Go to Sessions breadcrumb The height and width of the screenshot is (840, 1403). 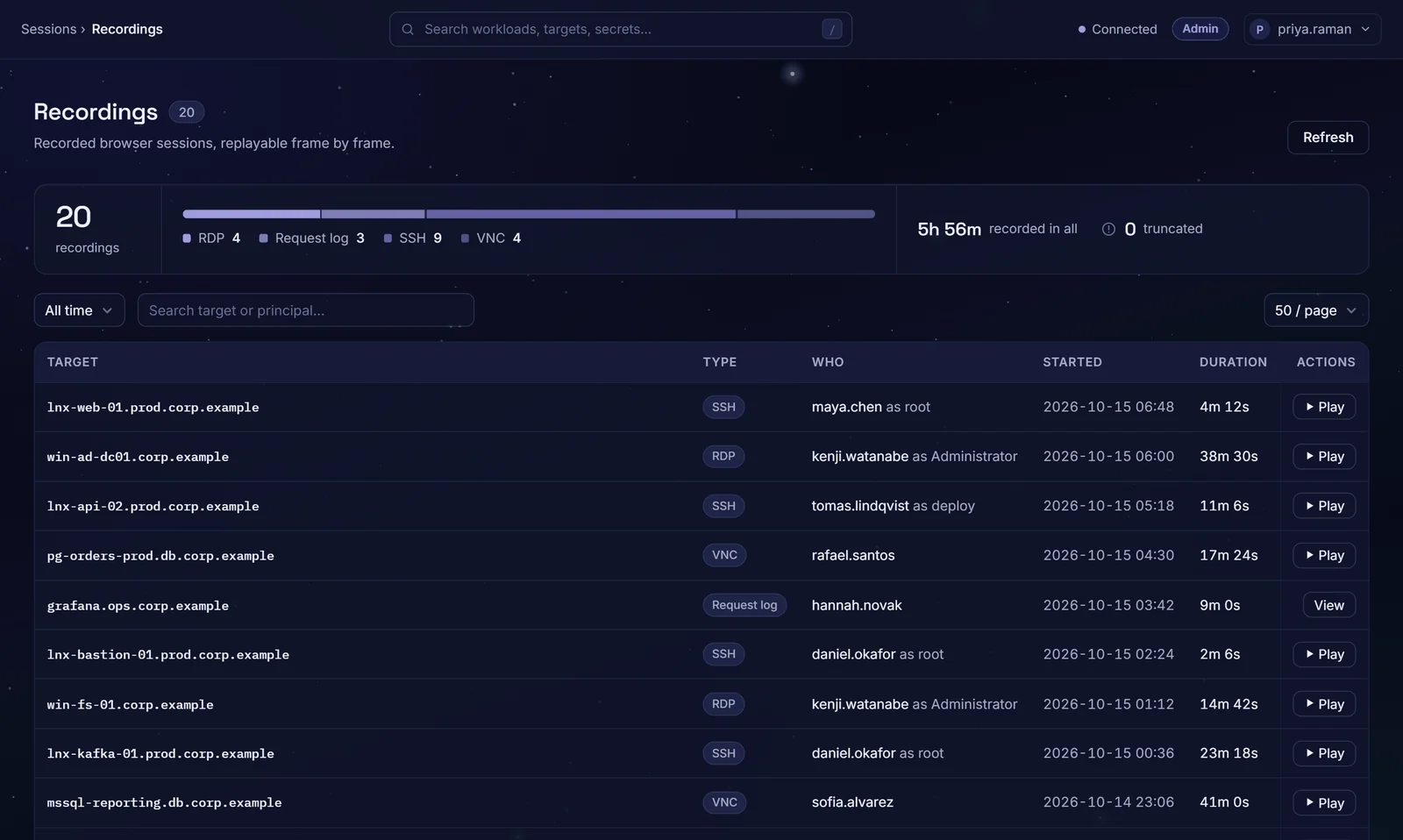pos(48,29)
